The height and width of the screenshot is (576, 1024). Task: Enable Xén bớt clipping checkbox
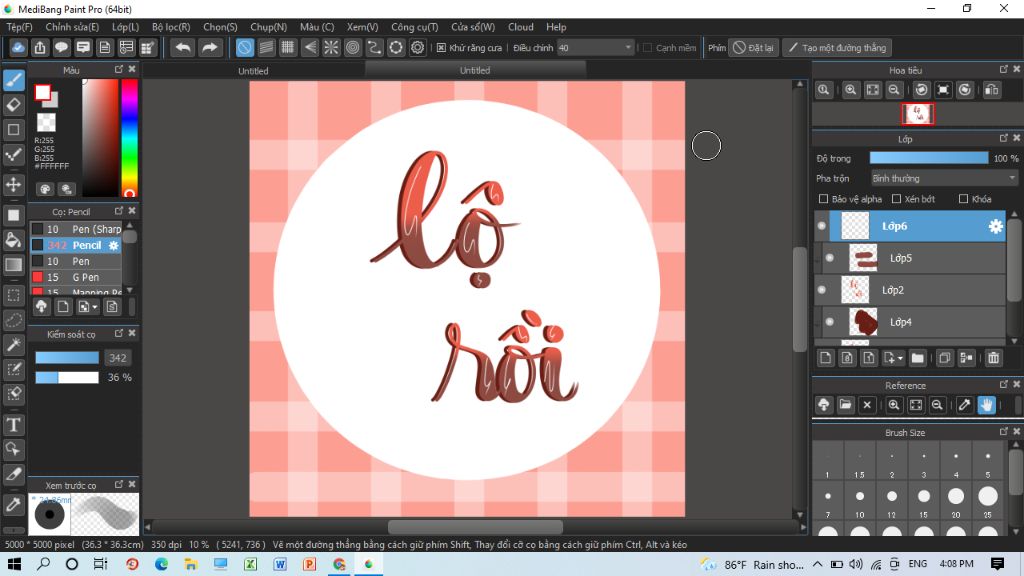coord(896,199)
